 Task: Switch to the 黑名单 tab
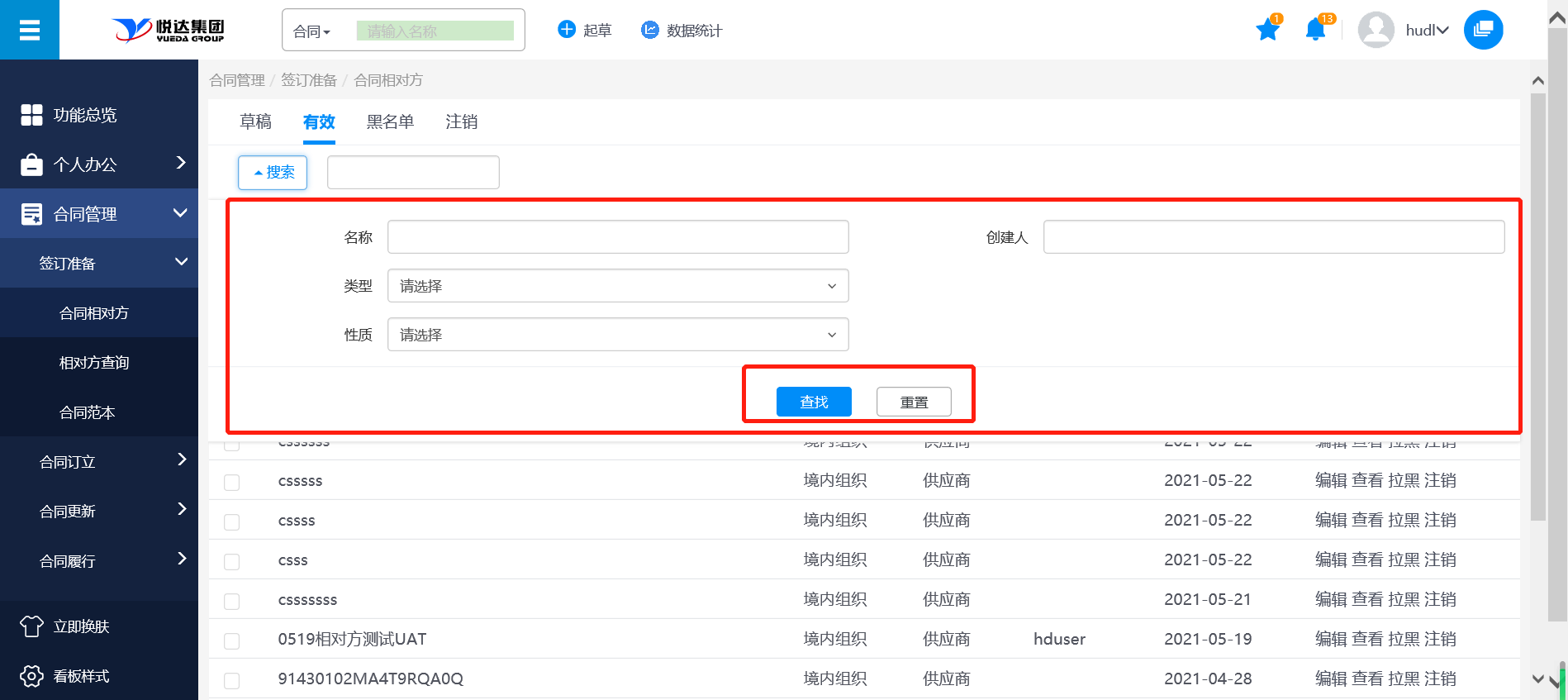point(390,122)
